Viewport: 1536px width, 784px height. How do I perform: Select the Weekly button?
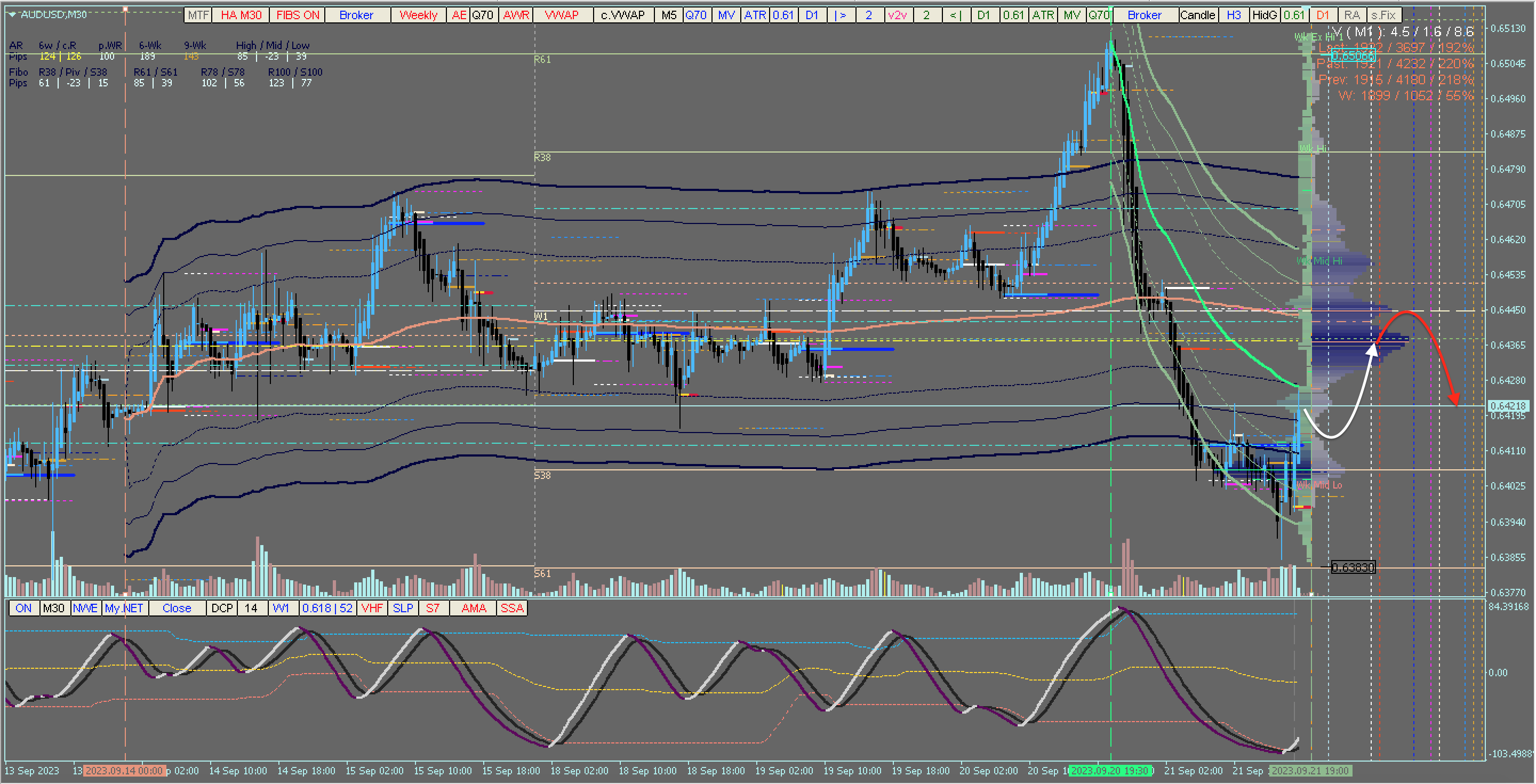(x=418, y=15)
